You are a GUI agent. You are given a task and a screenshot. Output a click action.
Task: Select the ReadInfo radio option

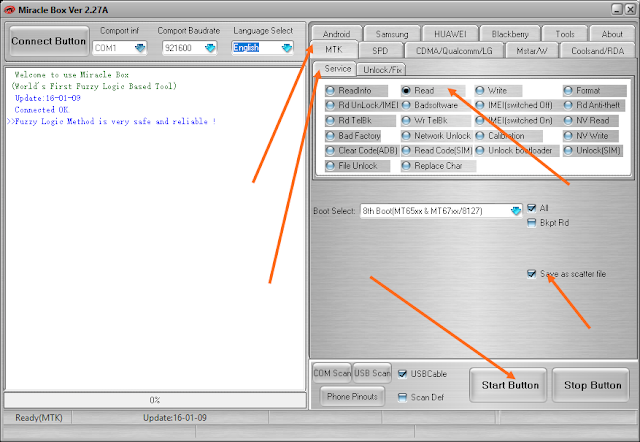click(x=356, y=91)
